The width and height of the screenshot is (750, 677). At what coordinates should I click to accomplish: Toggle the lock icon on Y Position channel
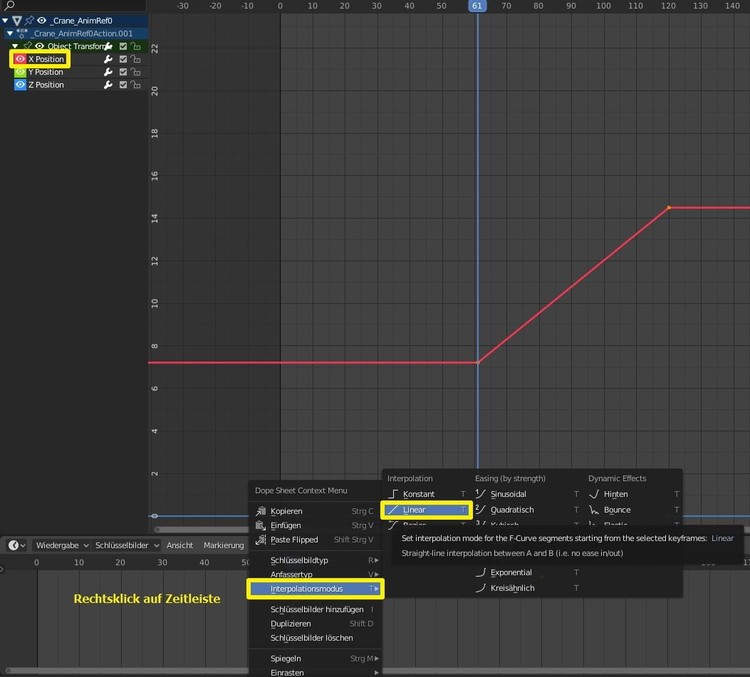(135, 72)
